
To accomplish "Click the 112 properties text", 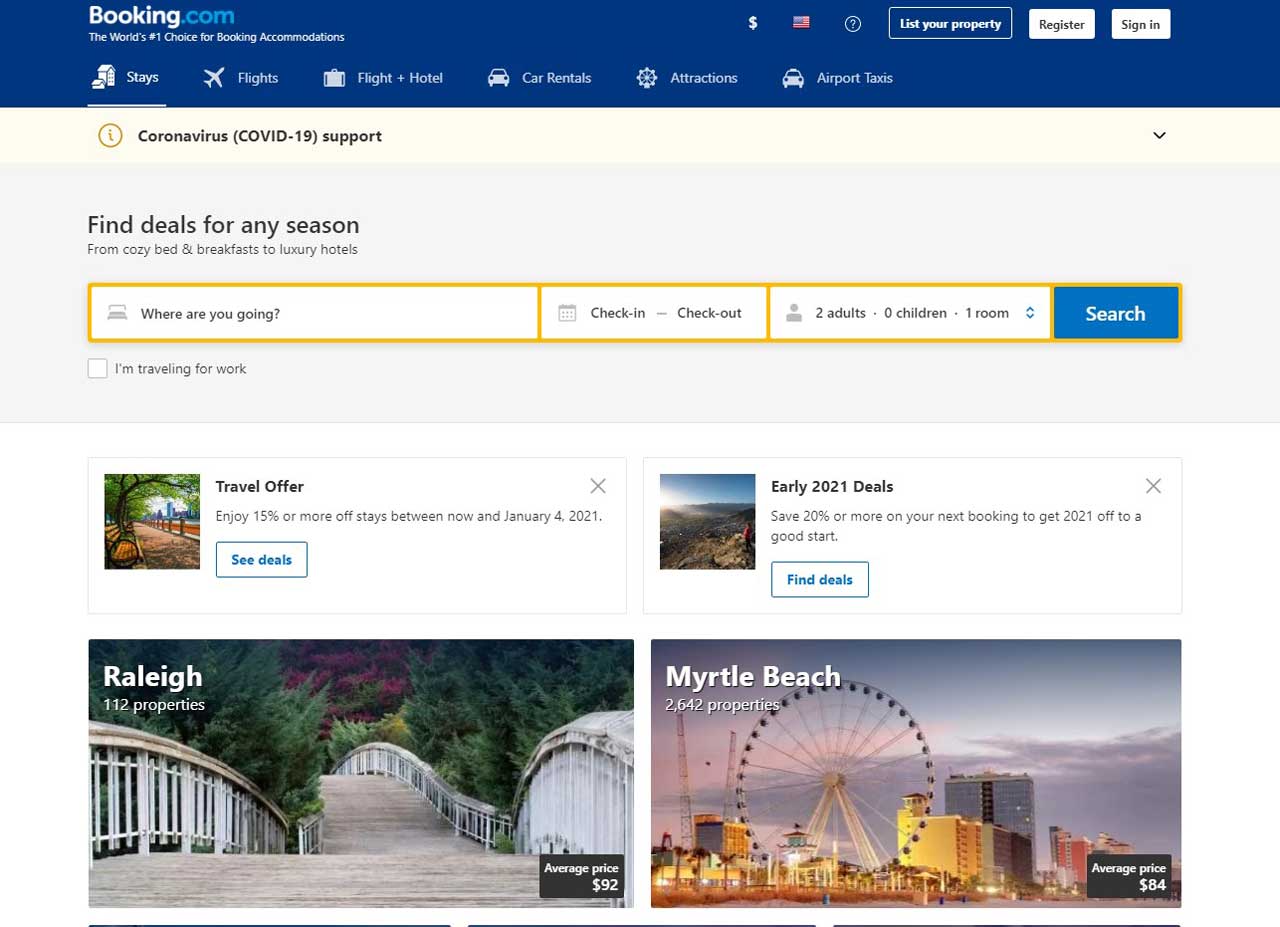I will pos(154,705).
